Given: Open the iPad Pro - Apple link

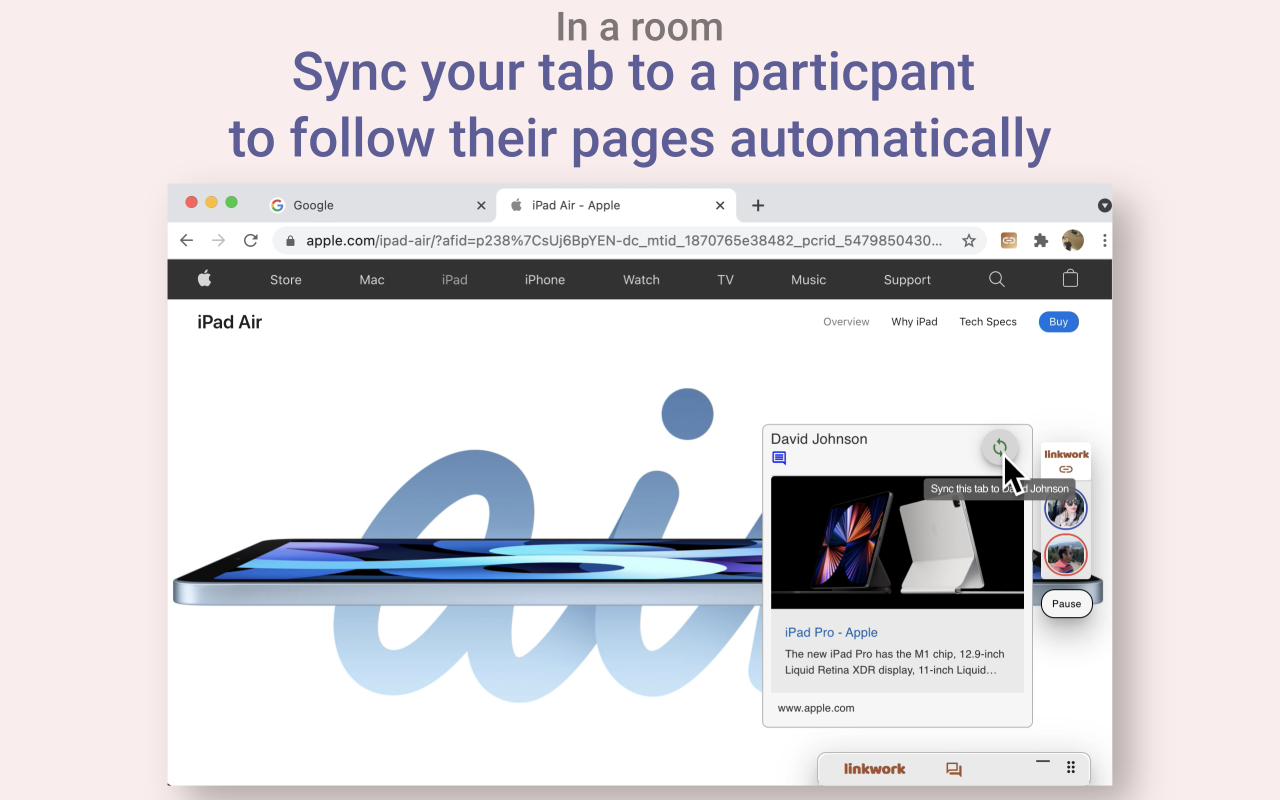Looking at the screenshot, I should pos(831,632).
